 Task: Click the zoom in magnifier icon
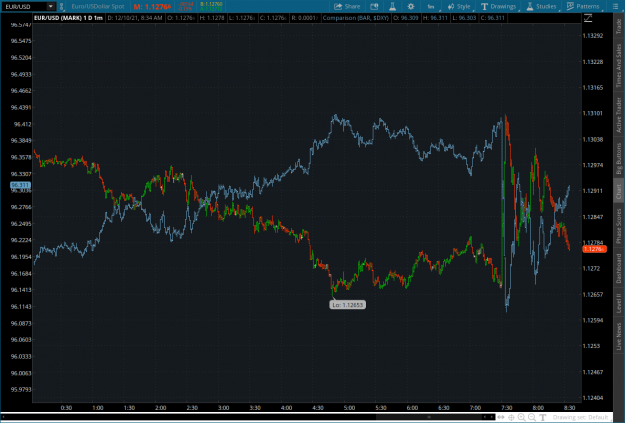pos(521,417)
